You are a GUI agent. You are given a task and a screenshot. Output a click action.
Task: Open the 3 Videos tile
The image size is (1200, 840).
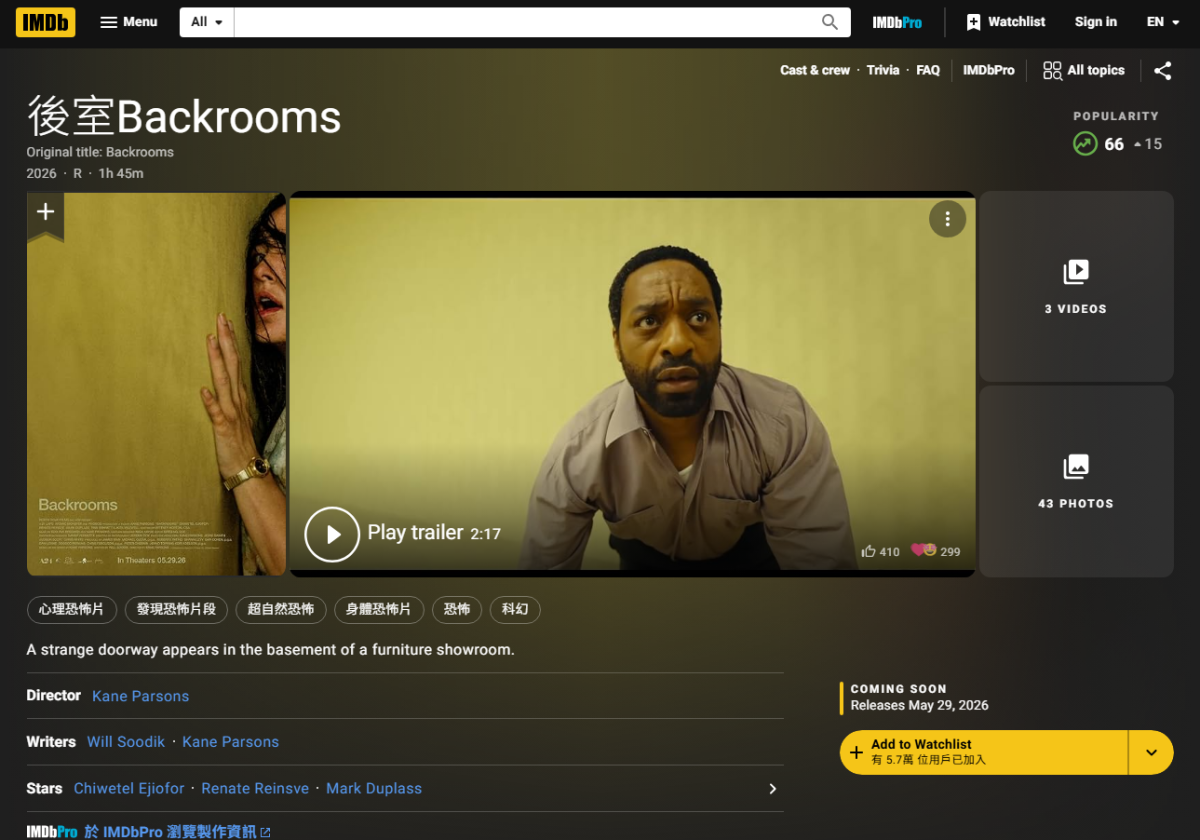pos(1076,286)
